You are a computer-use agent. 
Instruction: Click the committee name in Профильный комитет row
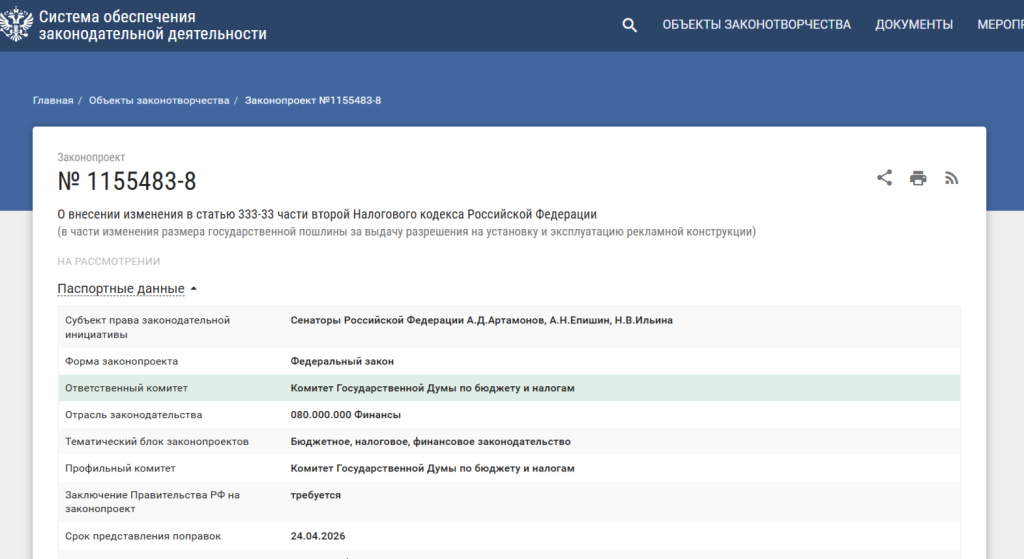[432, 468]
